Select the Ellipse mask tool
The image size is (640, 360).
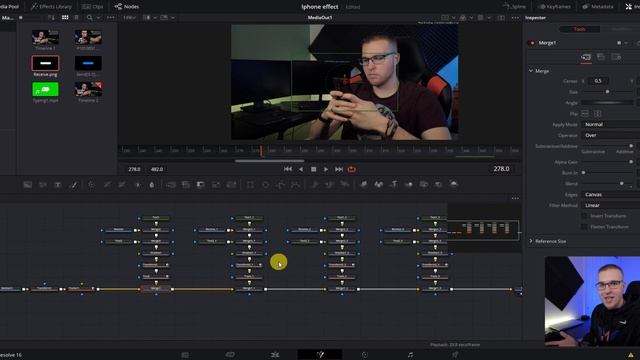pyautogui.click(x=265, y=185)
